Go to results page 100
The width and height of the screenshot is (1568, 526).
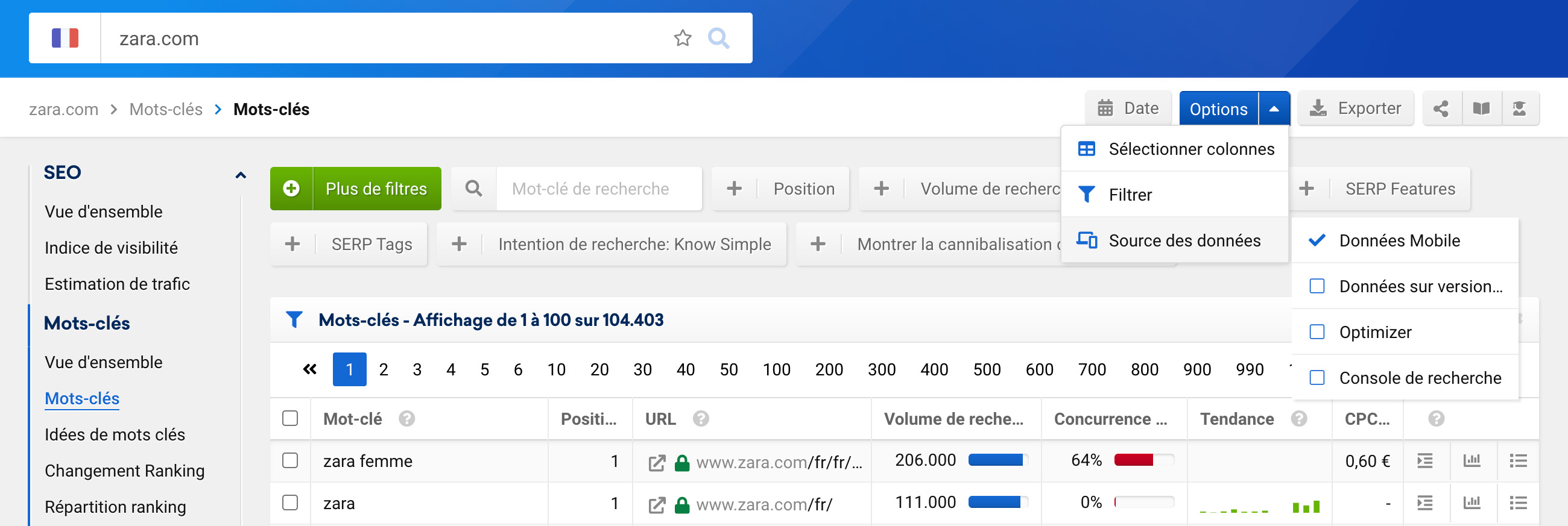point(776,369)
